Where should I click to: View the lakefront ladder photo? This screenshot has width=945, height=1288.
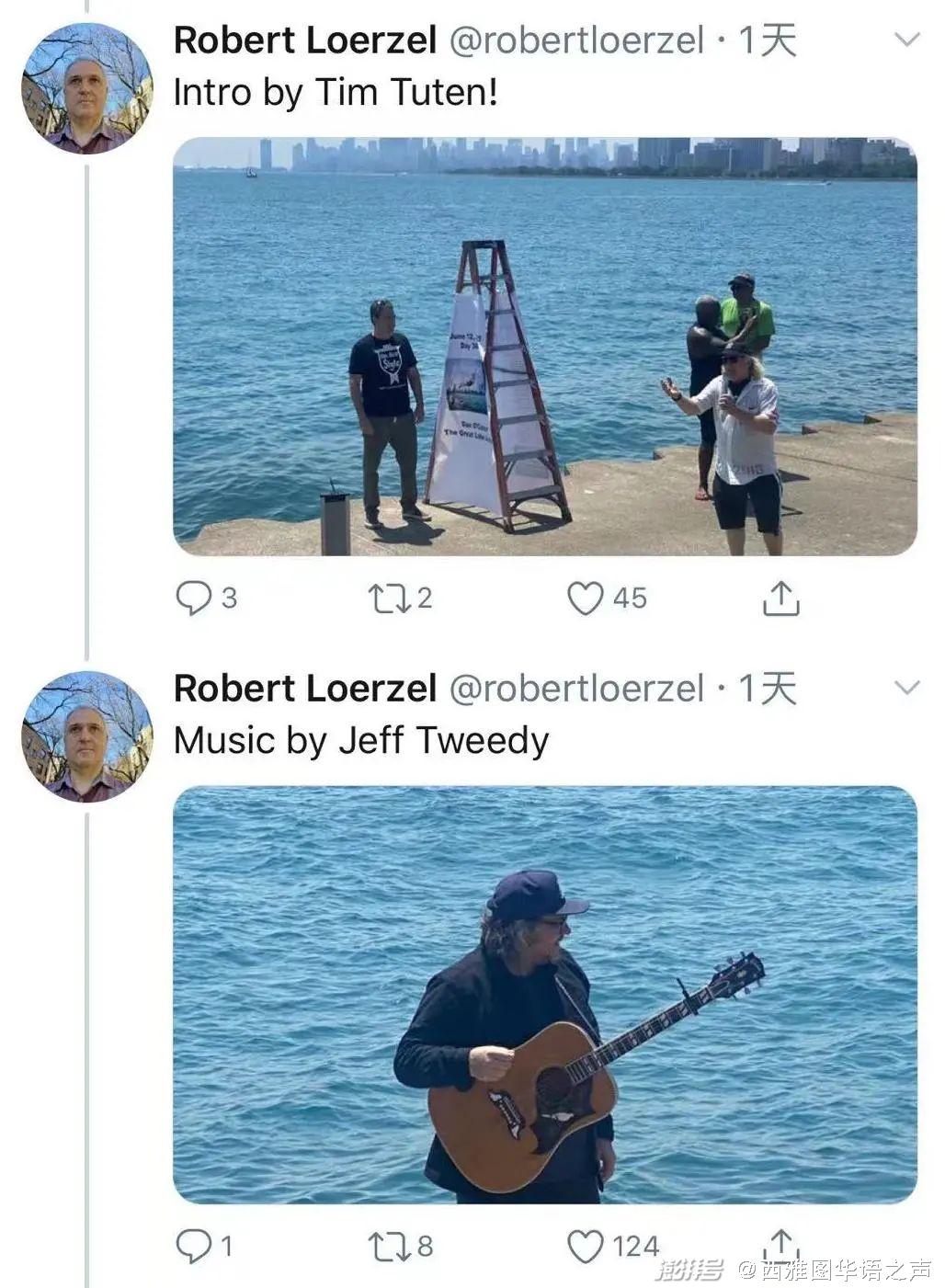click(544, 347)
